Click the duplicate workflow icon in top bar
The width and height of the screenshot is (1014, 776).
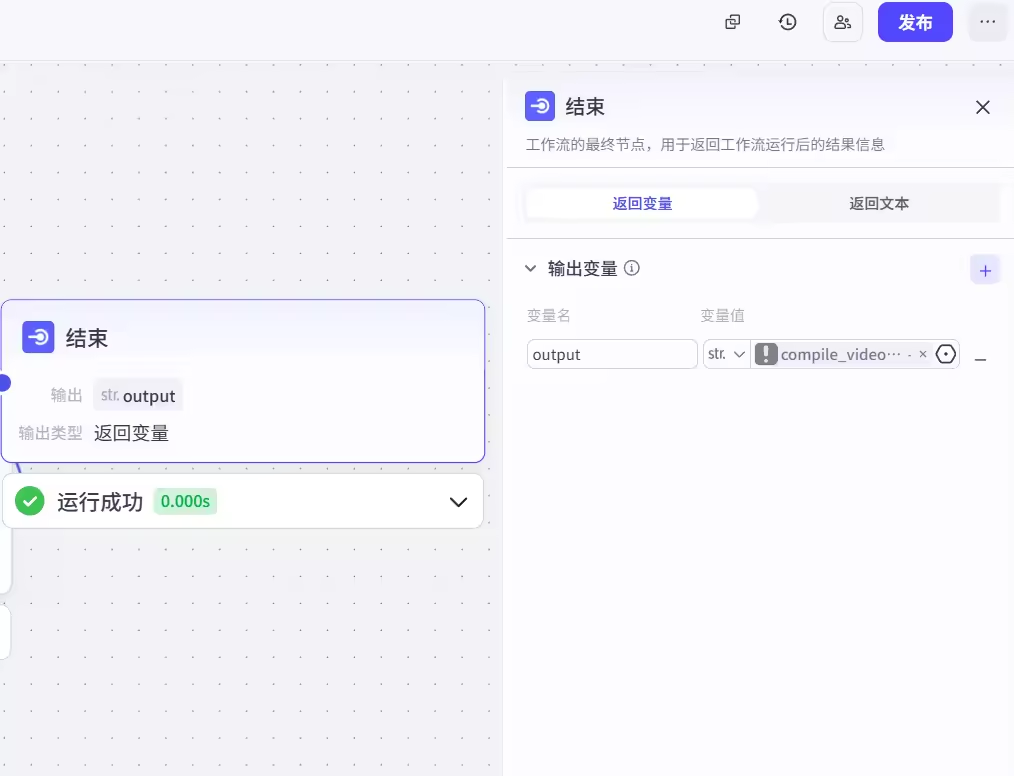tap(733, 22)
